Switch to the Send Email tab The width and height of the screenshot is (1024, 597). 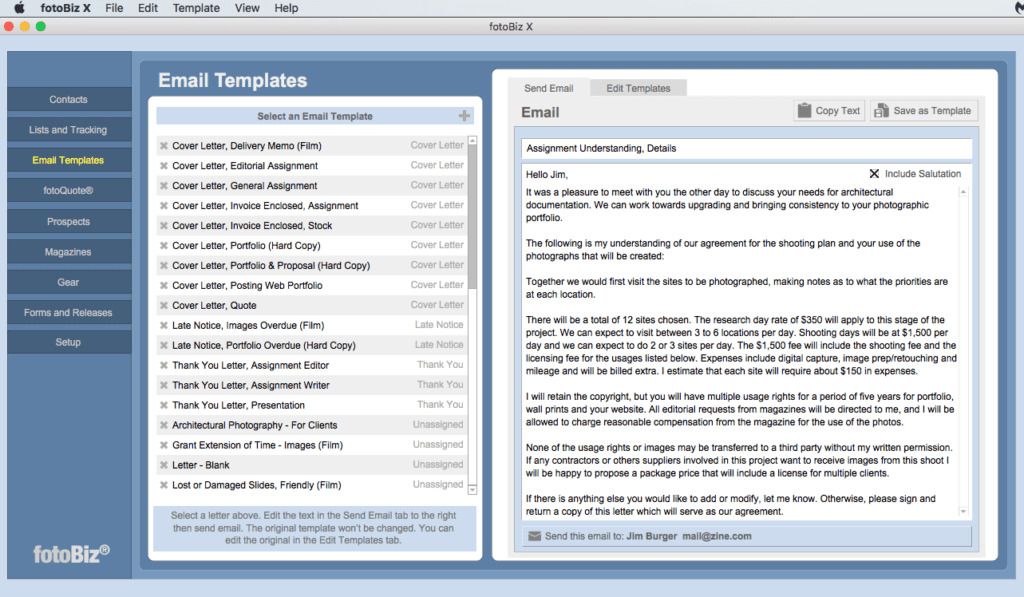[549, 88]
